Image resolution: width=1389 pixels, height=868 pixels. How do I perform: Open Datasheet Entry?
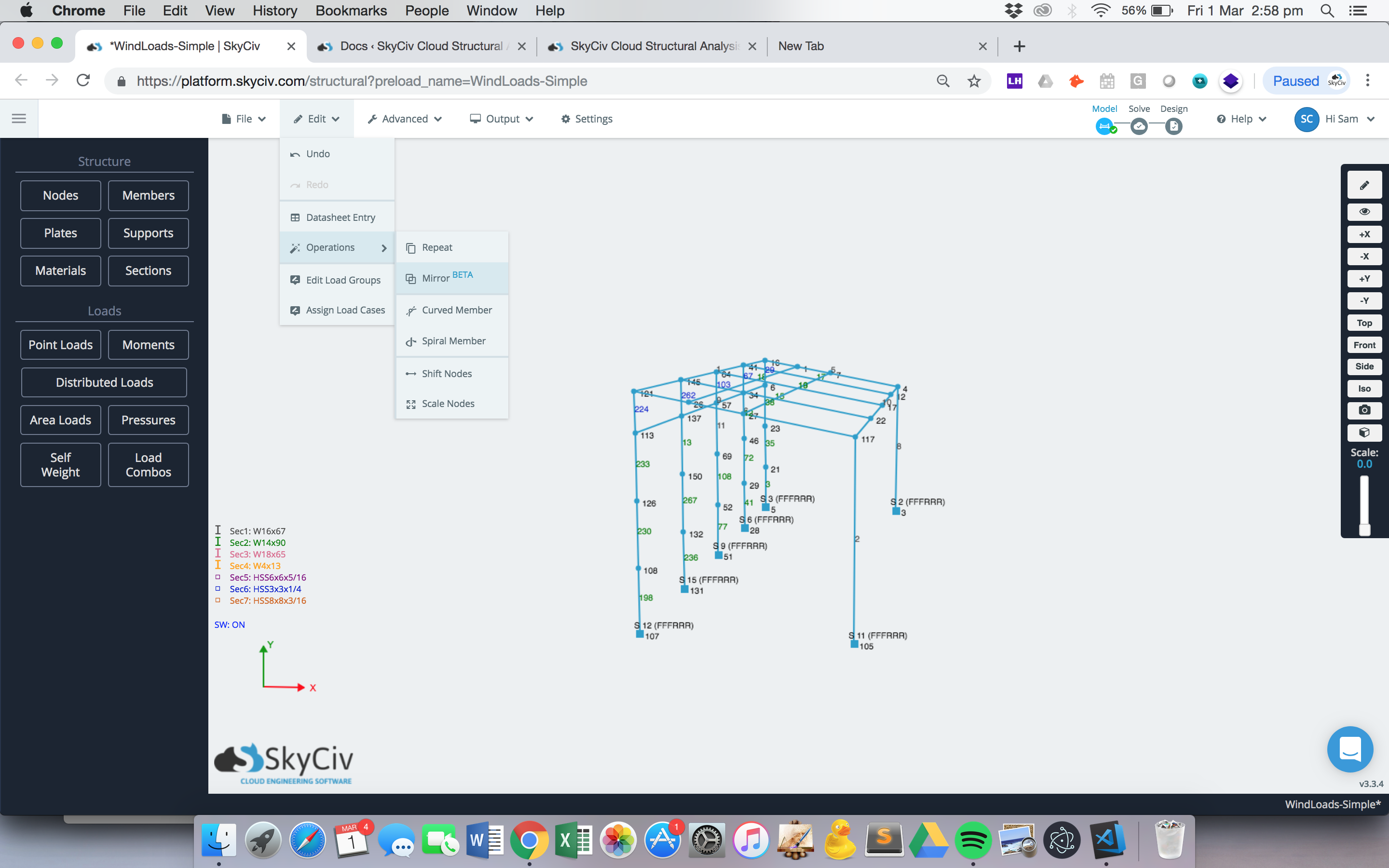tap(337, 217)
